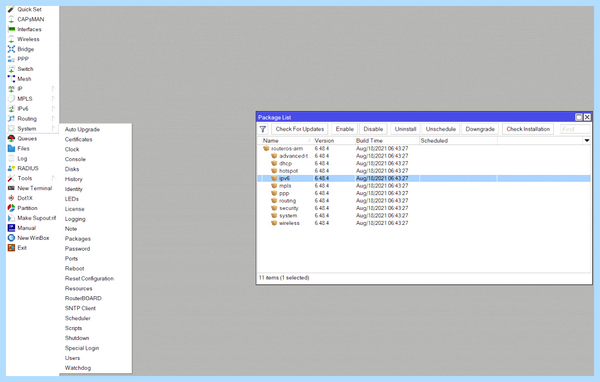The image size is (600, 382).
Task: Select RouterBOARD menu entry
Action: (83, 299)
